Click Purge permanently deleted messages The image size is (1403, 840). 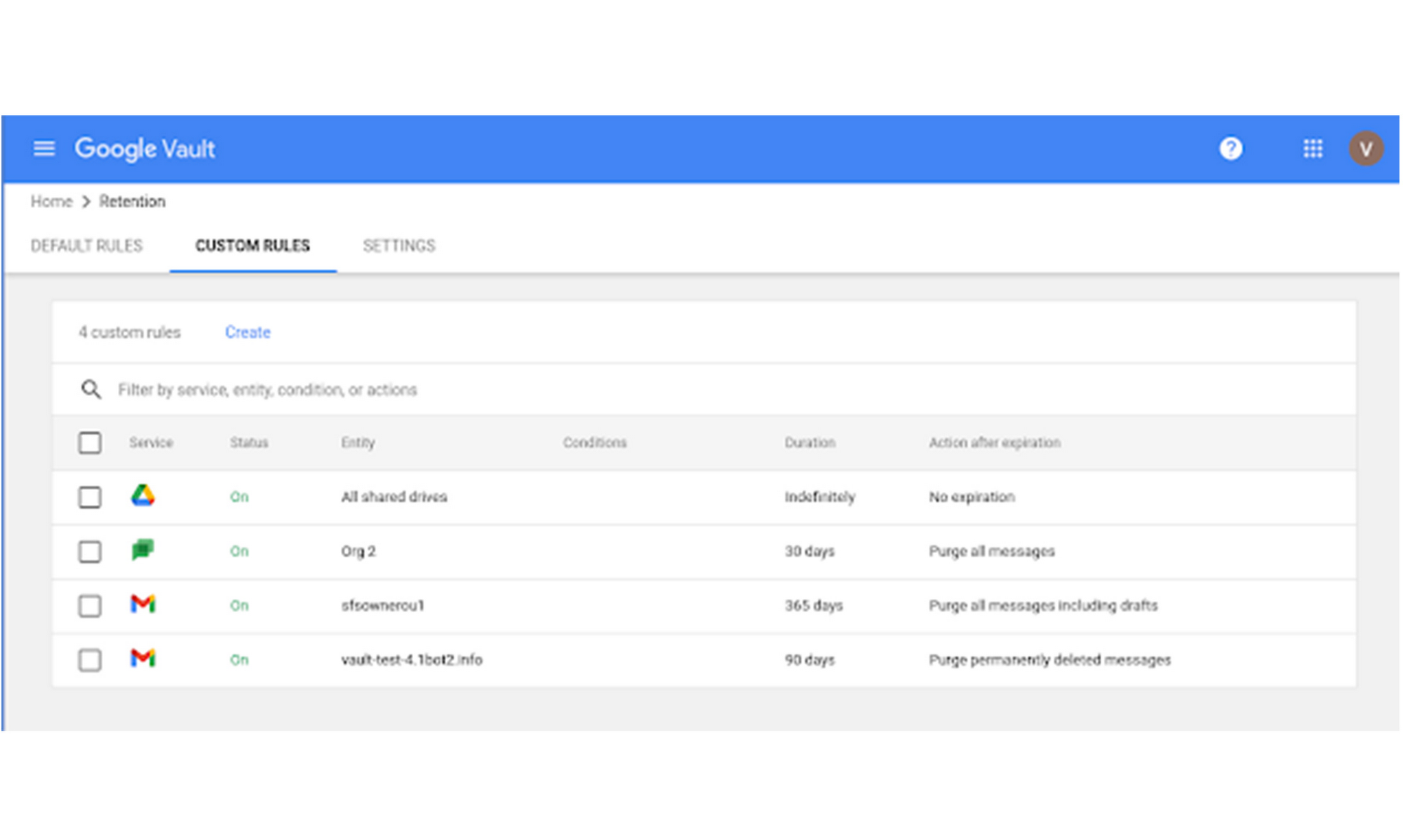coord(1049,660)
